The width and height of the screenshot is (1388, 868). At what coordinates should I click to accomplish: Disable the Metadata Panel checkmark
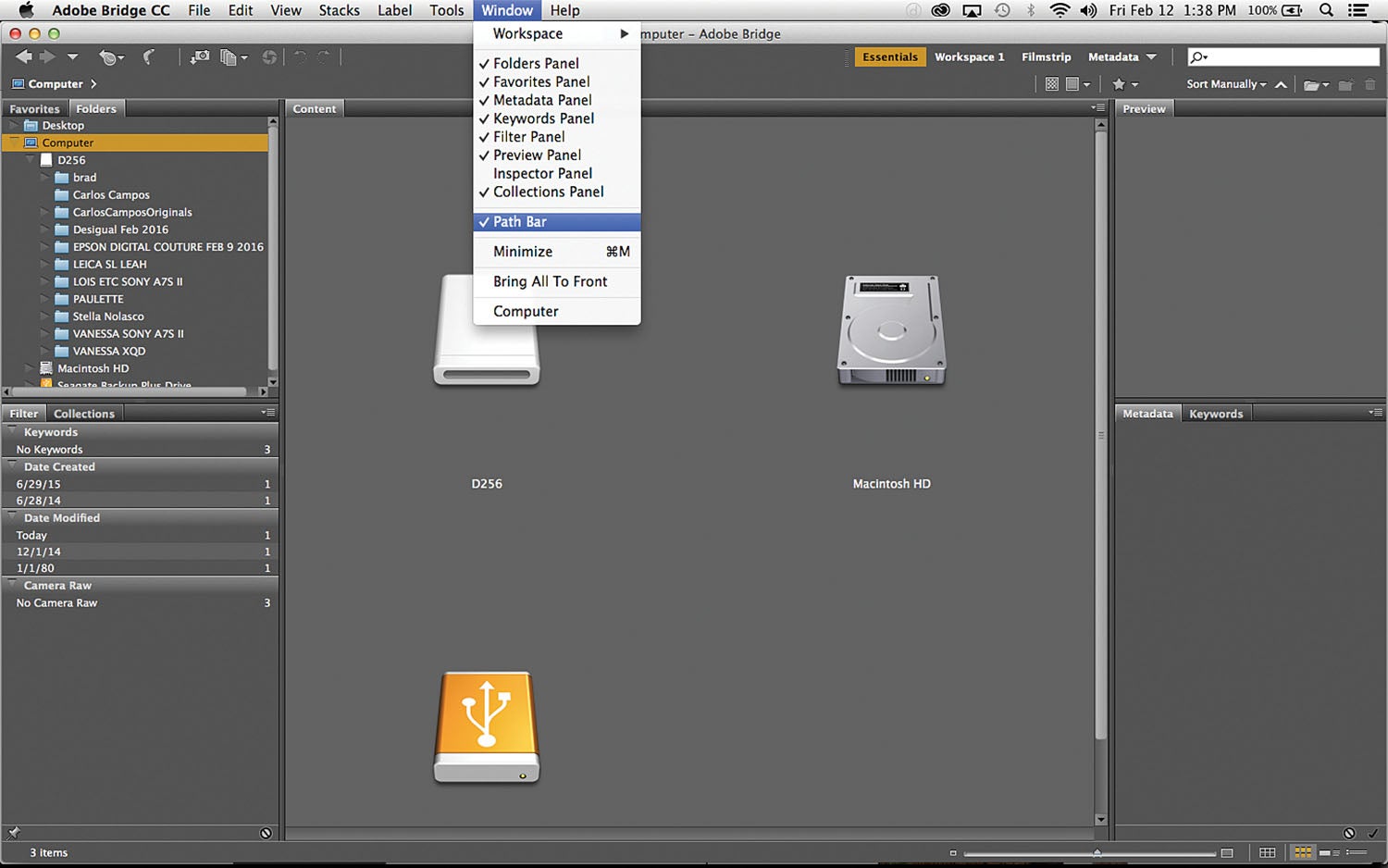[541, 100]
